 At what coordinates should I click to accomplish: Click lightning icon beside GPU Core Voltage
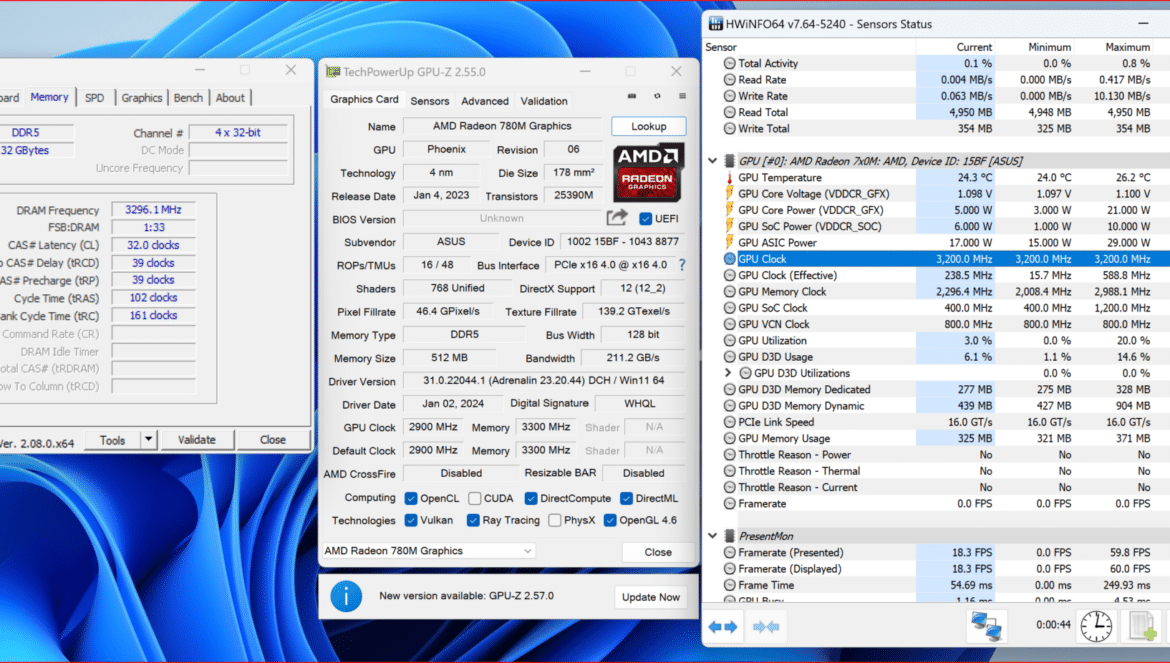click(x=730, y=194)
